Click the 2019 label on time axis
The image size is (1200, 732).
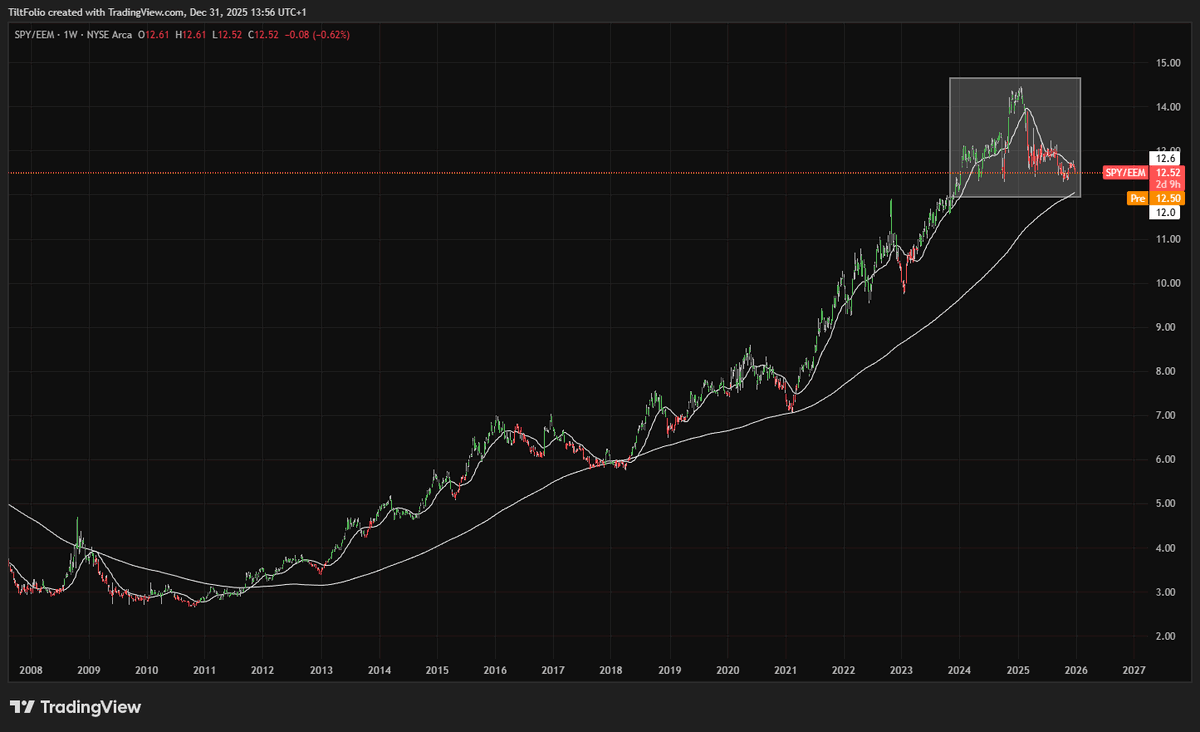pos(669,671)
